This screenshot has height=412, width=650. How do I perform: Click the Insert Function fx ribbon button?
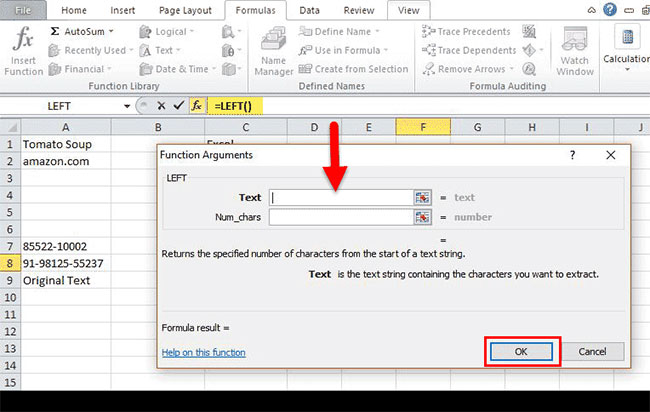(23, 51)
